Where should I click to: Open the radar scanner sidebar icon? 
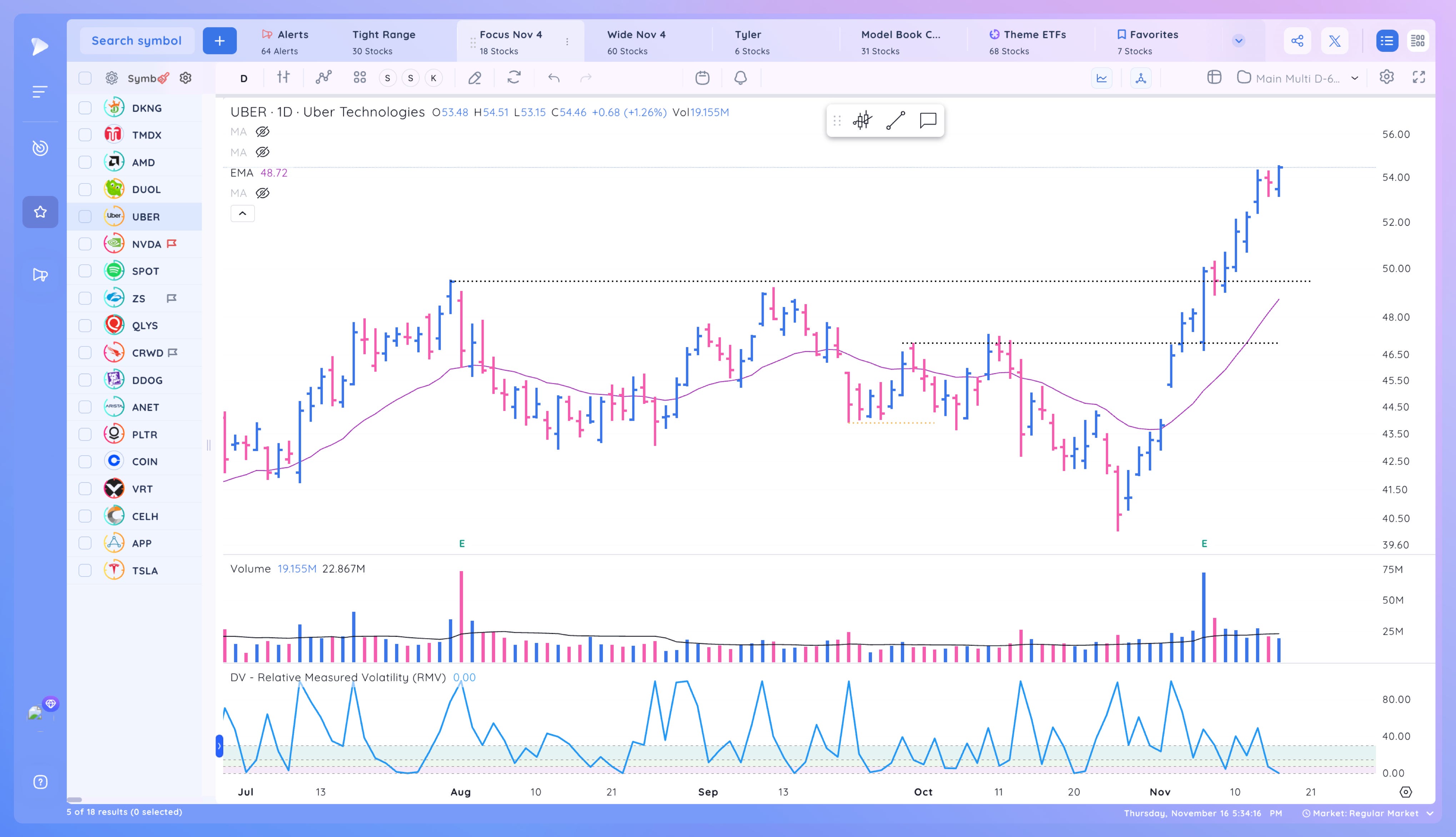pos(40,148)
